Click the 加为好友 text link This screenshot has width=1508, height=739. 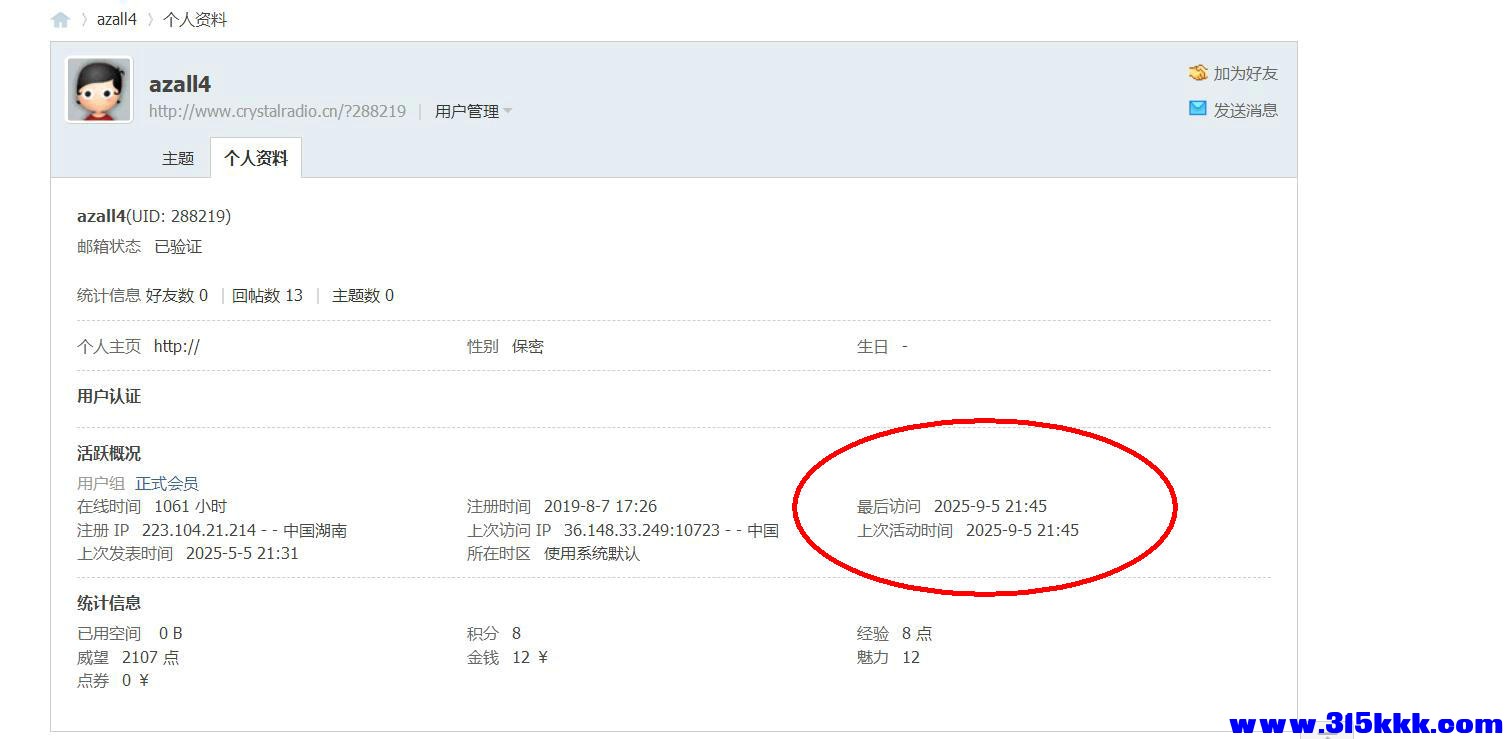point(1245,74)
